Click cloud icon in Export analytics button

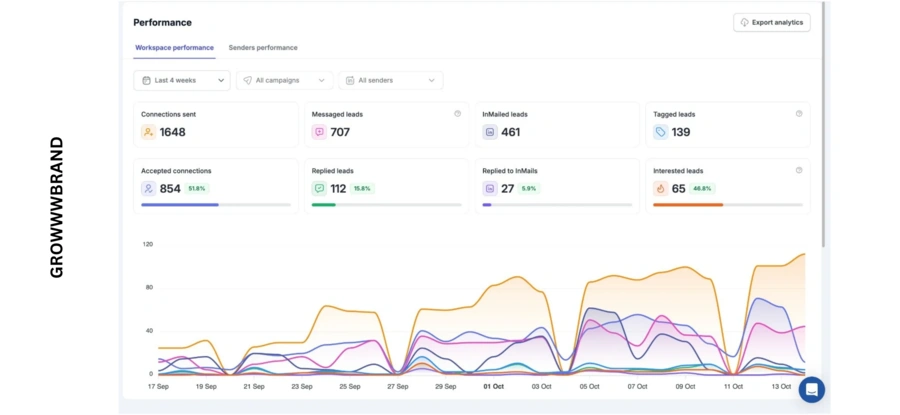[744, 22]
